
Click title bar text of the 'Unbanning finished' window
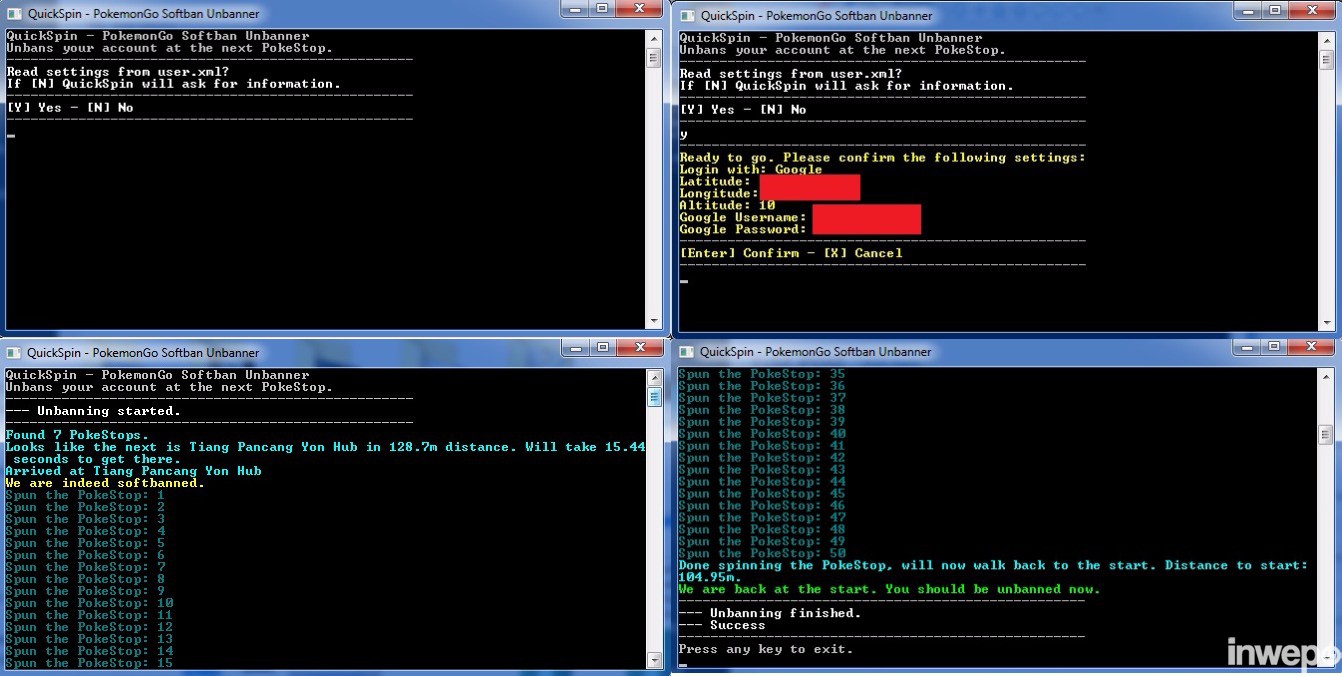tap(816, 352)
